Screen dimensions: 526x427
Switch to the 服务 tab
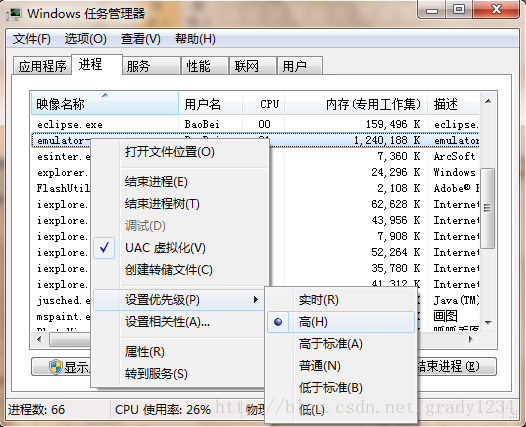151,66
